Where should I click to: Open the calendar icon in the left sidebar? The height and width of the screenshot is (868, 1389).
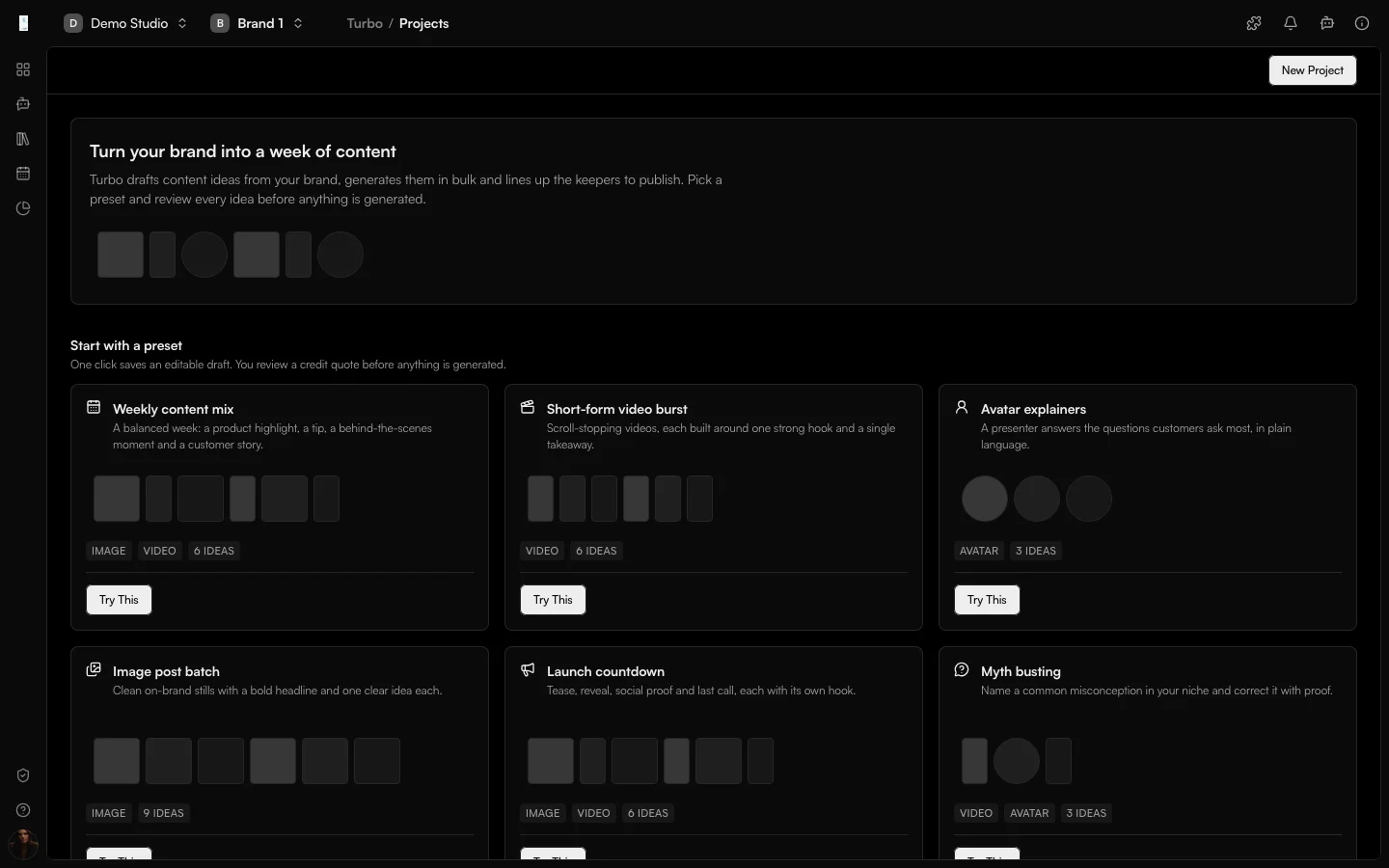(x=23, y=174)
